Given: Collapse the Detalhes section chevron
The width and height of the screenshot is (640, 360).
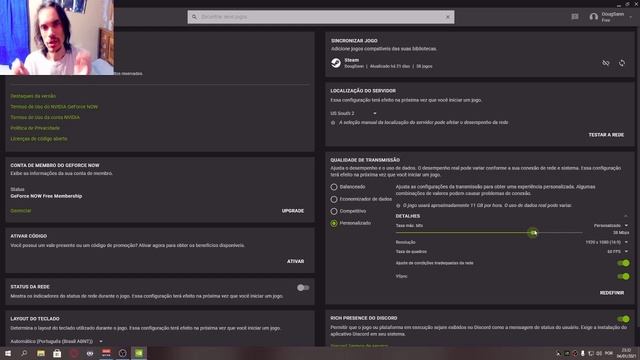Looking at the screenshot, I should point(626,216).
